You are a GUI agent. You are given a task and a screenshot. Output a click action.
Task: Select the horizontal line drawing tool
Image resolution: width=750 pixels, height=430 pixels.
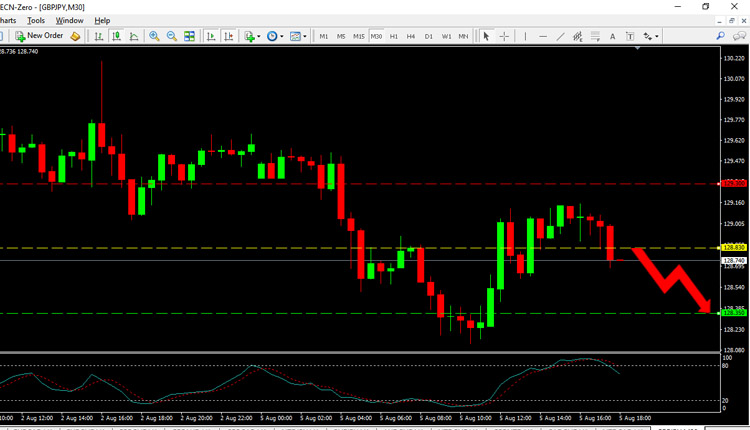[x=542, y=36]
